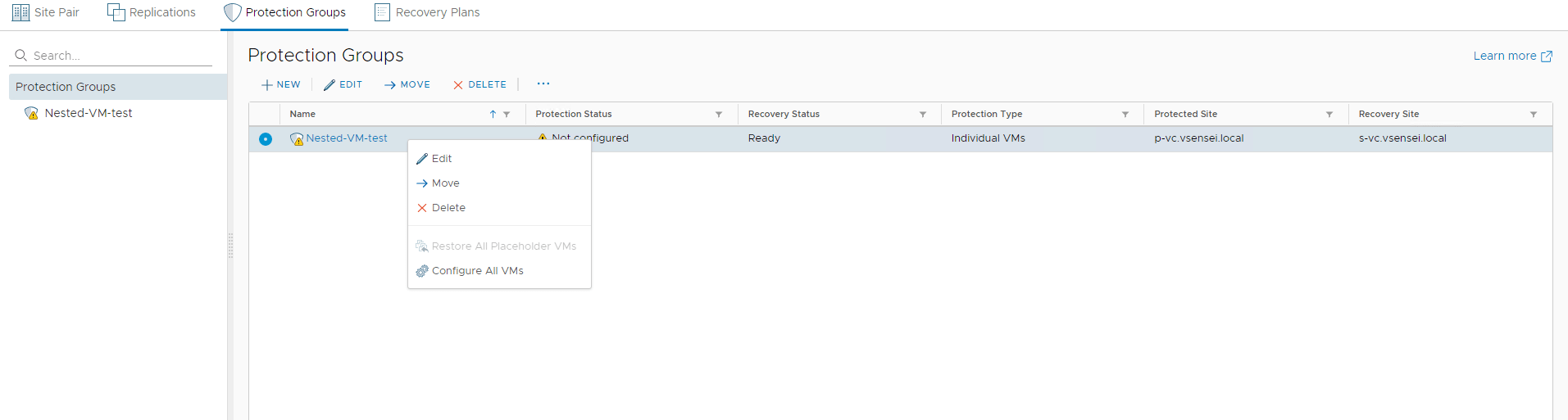The width and height of the screenshot is (1568, 420).
Task: Choose Edit from the context menu
Action: 442,159
